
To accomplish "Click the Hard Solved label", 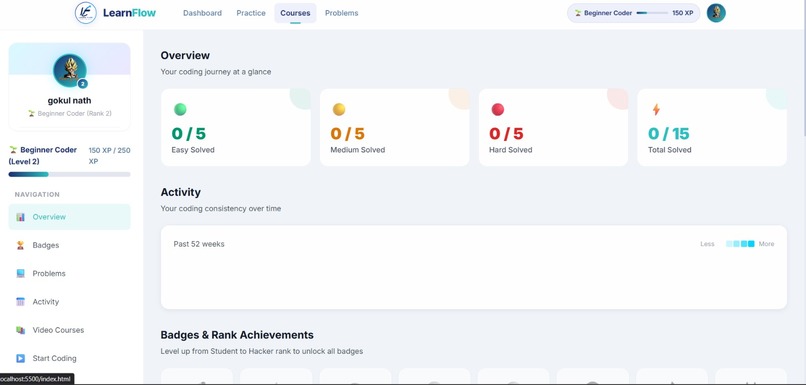I will point(510,150).
